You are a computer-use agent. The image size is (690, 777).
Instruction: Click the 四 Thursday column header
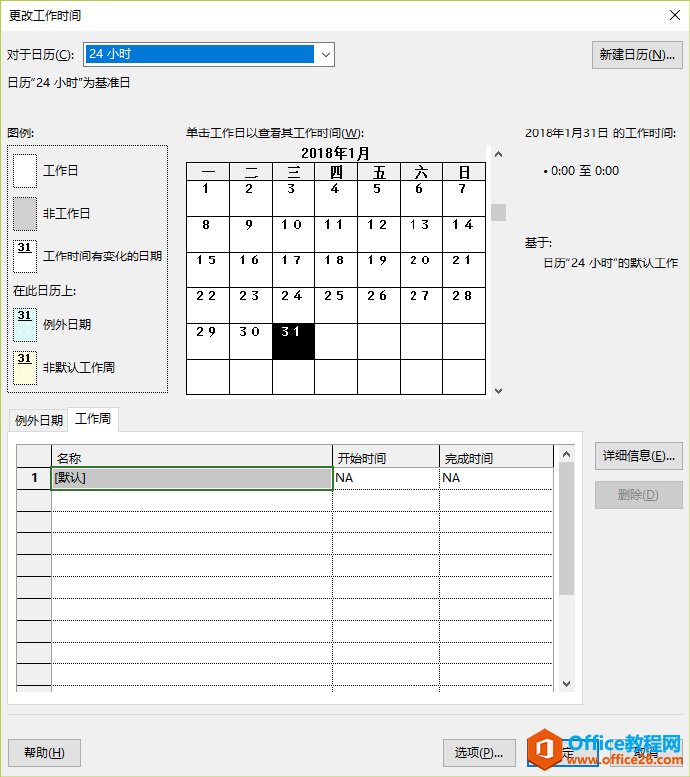tap(335, 172)
